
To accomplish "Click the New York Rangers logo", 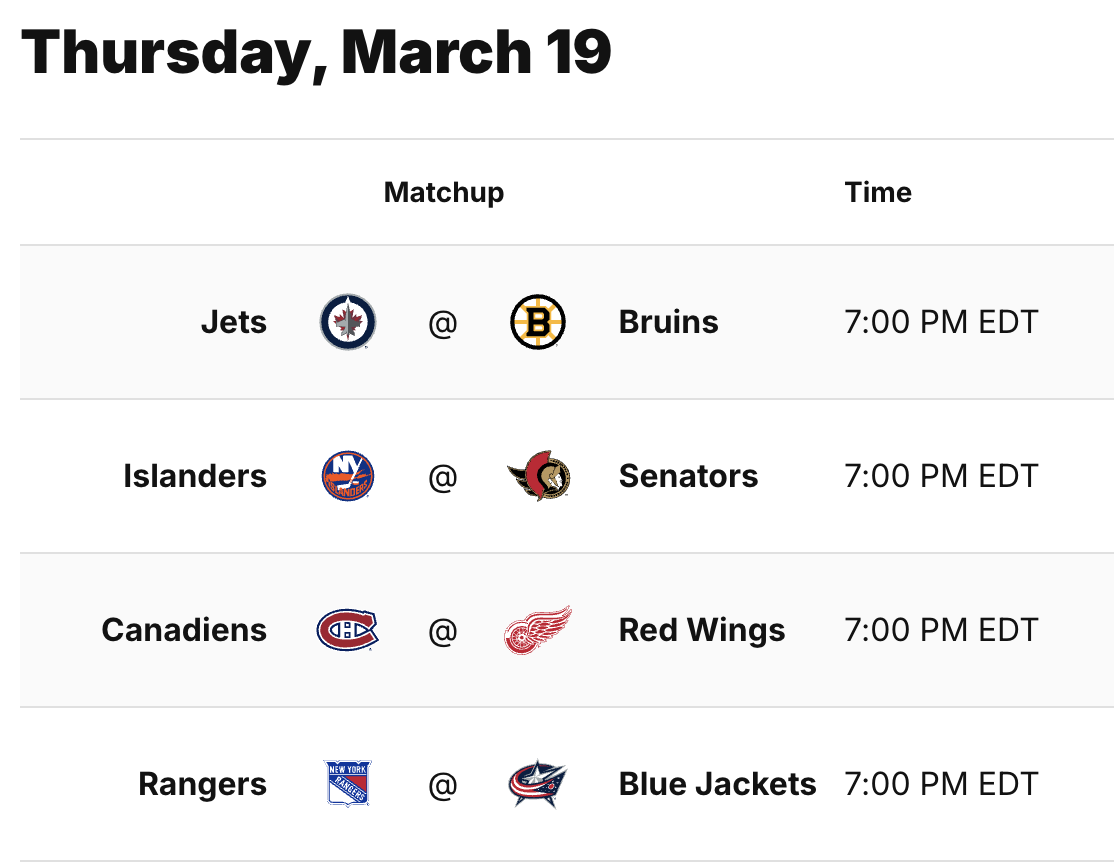I will [347, 784].
